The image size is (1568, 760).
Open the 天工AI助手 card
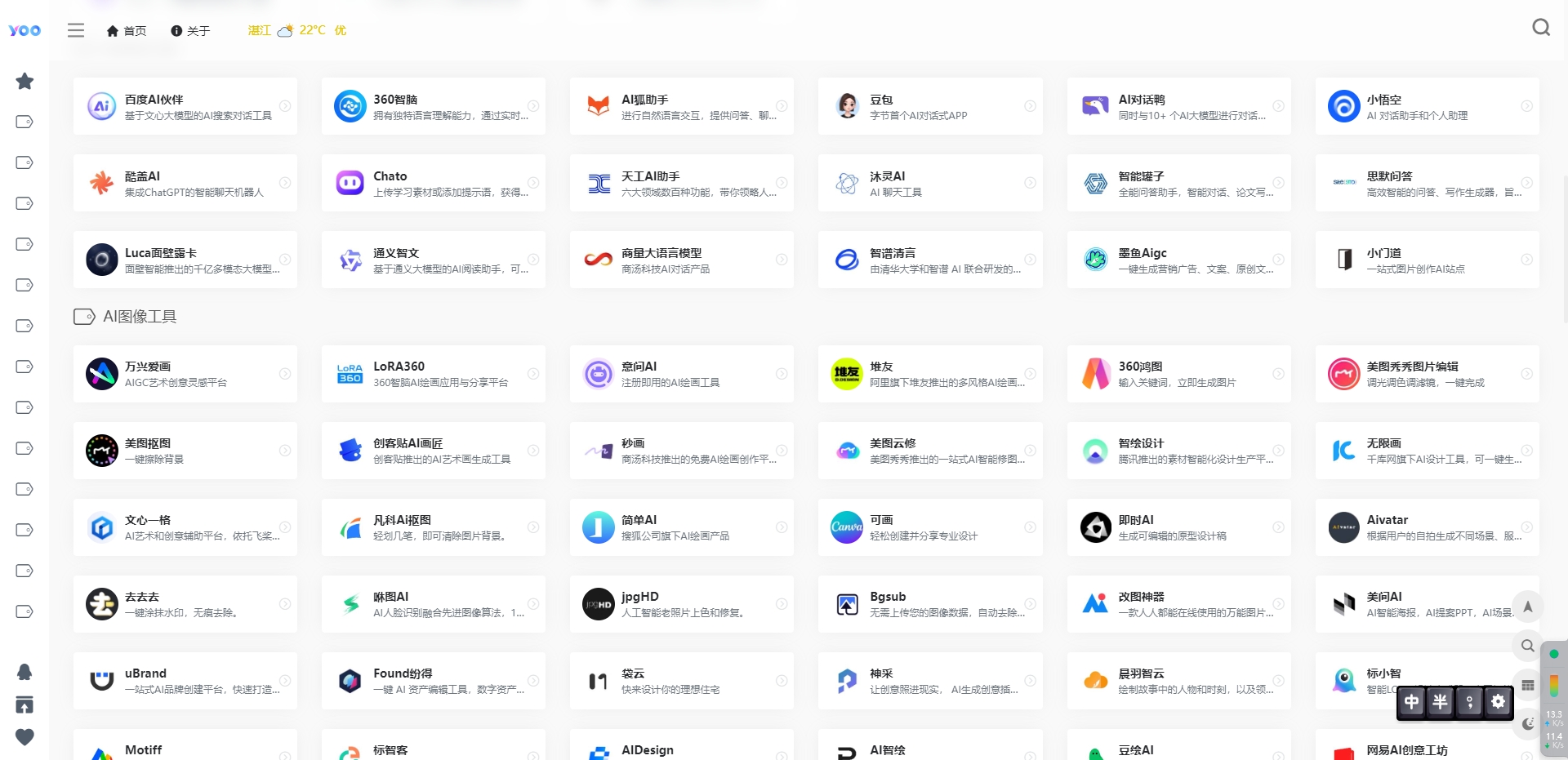pos(682,183)
